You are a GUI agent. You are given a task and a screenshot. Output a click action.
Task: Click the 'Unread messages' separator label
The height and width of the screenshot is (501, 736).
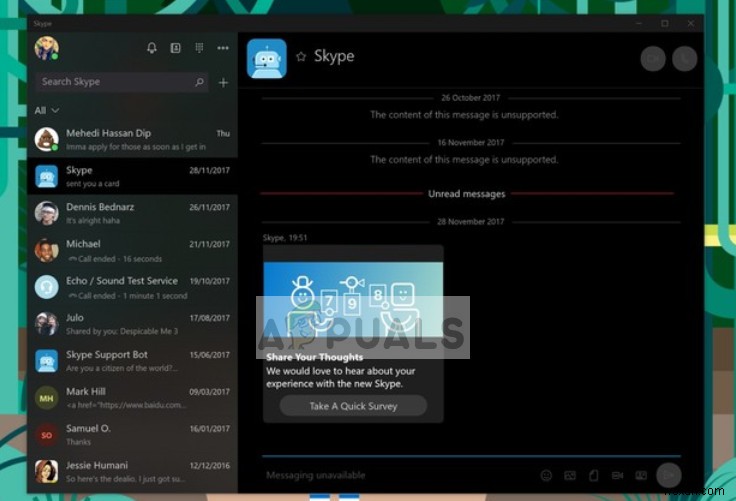[x=467, y=193]
